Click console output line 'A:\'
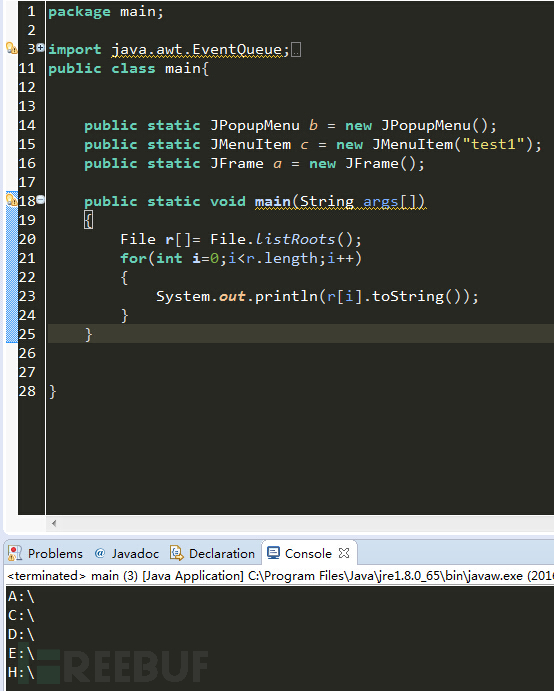This screenshot has width=554, height=691. [21, 597]
